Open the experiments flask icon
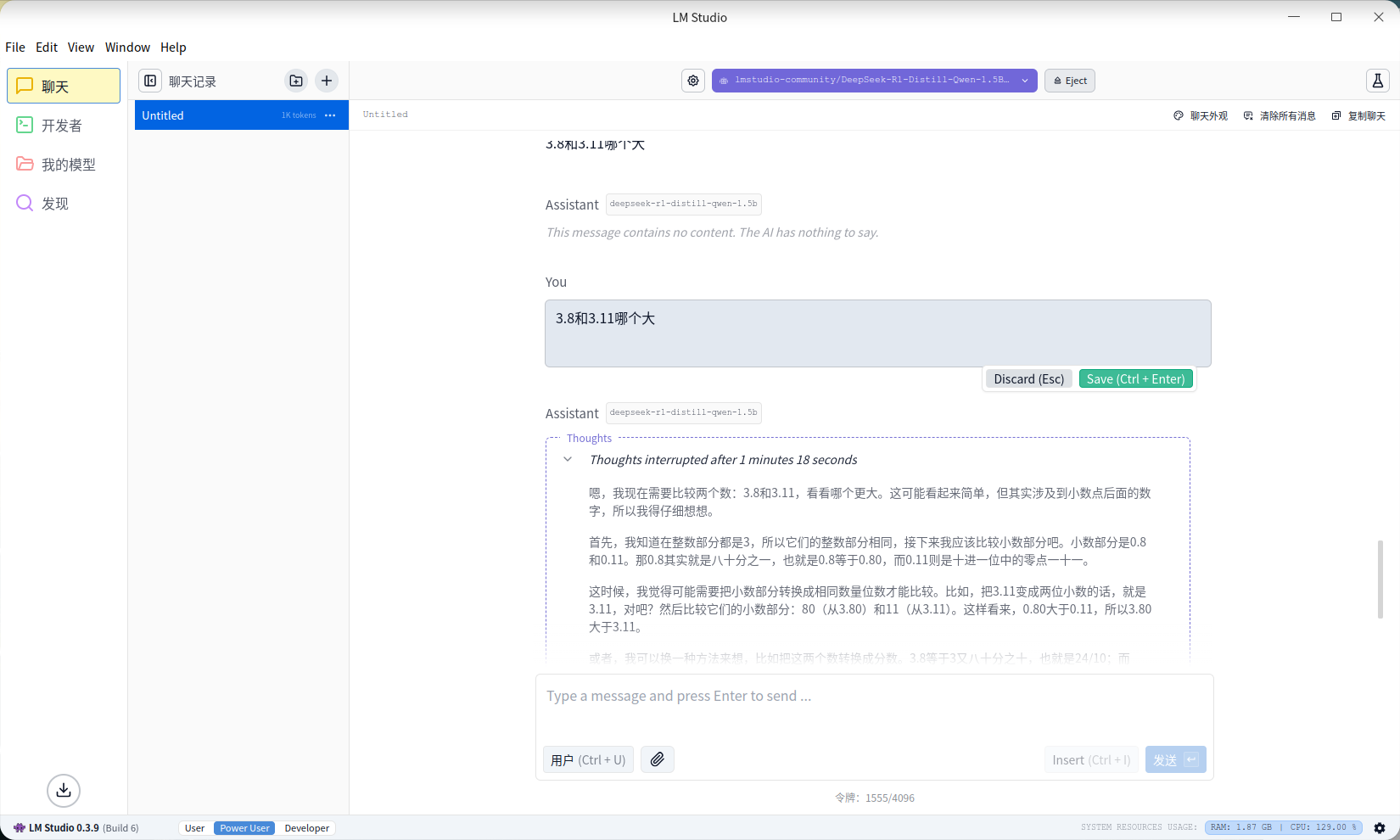The width and height of the screenshot is (1400, 840). click(x=1377, y=81)
